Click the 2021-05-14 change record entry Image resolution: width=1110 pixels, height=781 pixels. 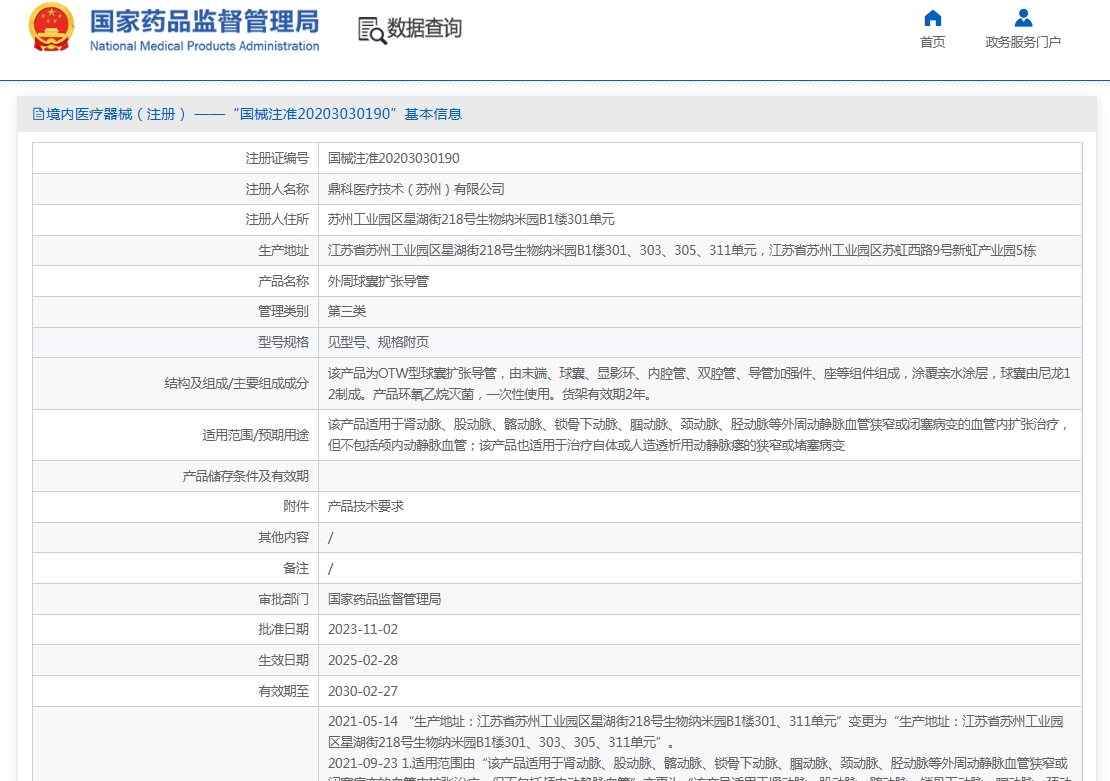(695, 732)
